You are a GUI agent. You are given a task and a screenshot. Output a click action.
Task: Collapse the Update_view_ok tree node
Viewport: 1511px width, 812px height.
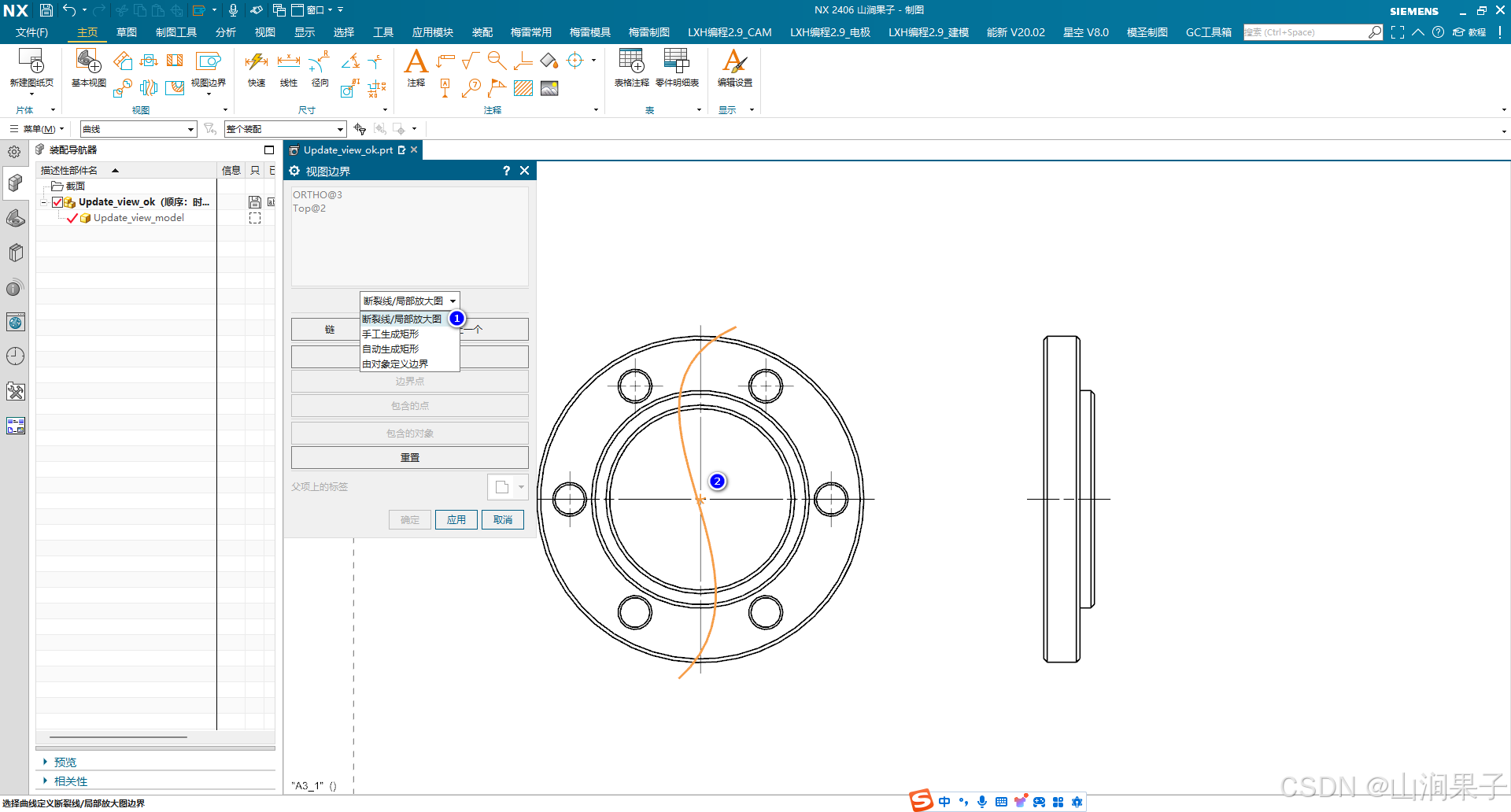(x=44, y=202)
